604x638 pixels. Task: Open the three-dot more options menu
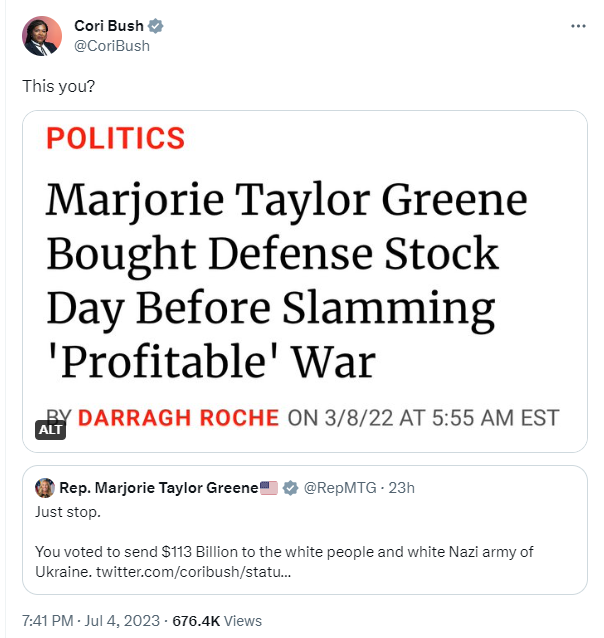577,26
